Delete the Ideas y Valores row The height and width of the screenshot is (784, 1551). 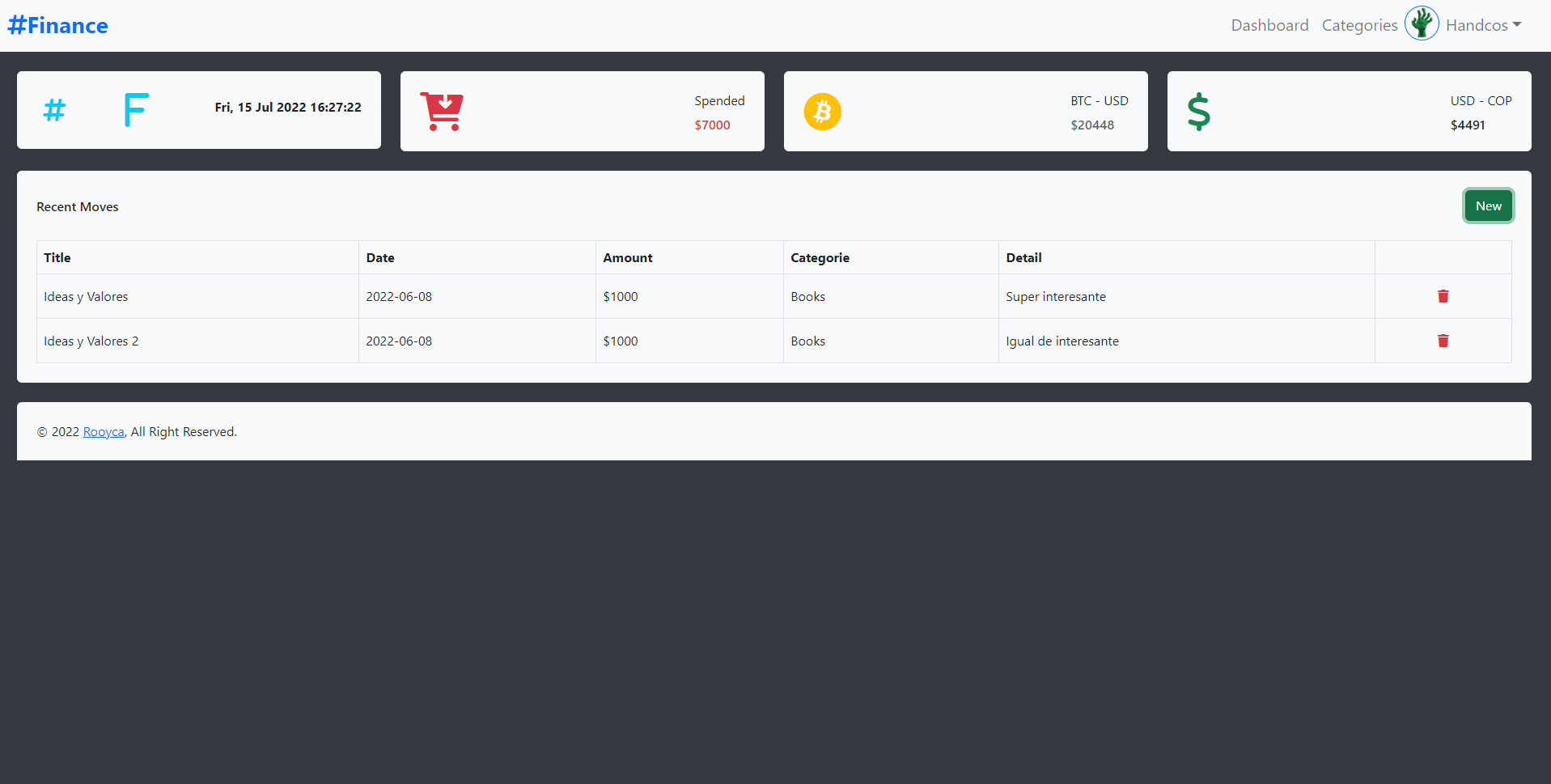[x=1443, y=296]
